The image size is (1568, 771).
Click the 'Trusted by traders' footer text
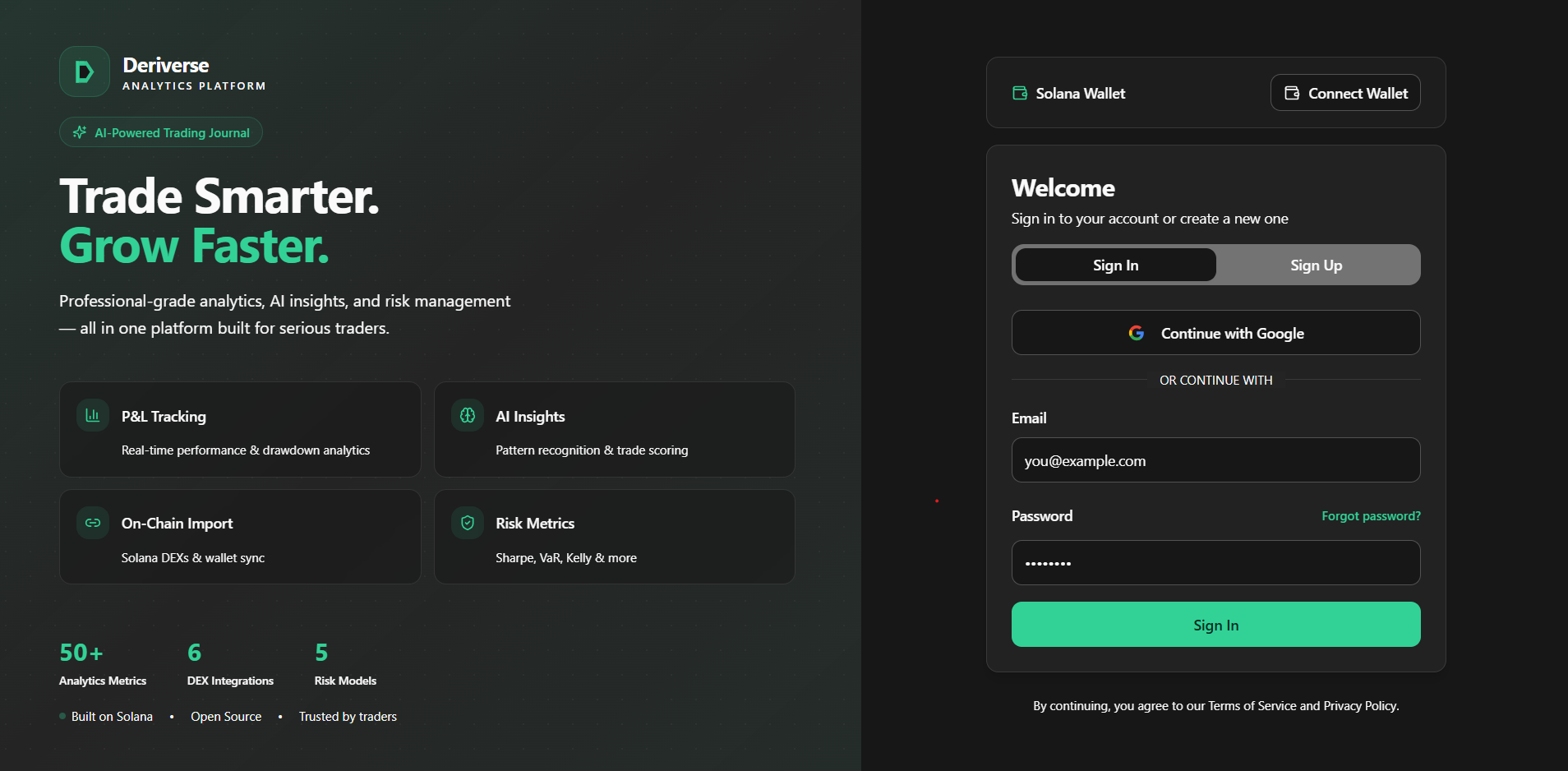[348, 717]
